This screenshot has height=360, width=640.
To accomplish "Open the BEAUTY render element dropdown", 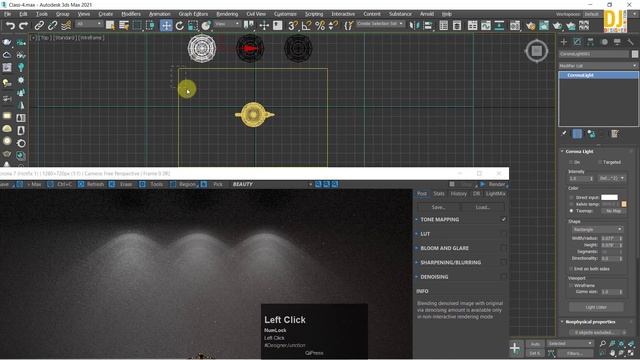I will click(272, 184).
